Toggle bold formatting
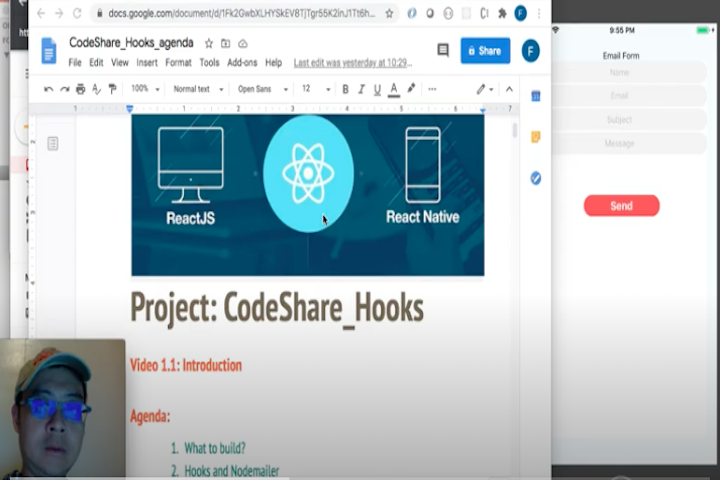Viewport: 720px width, 480px height. [x=345, y=89]
